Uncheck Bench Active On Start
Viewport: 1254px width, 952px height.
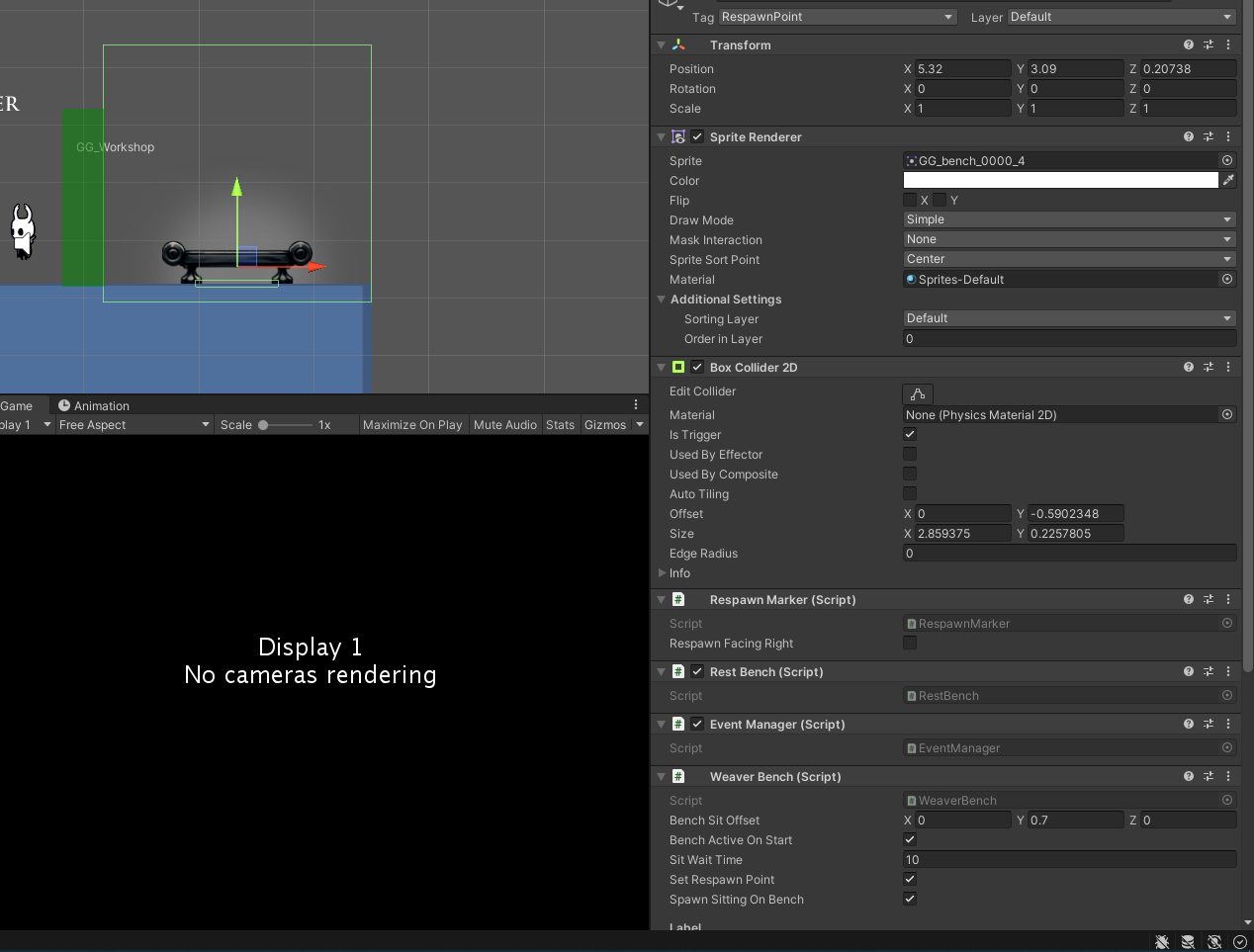(910, 839)
